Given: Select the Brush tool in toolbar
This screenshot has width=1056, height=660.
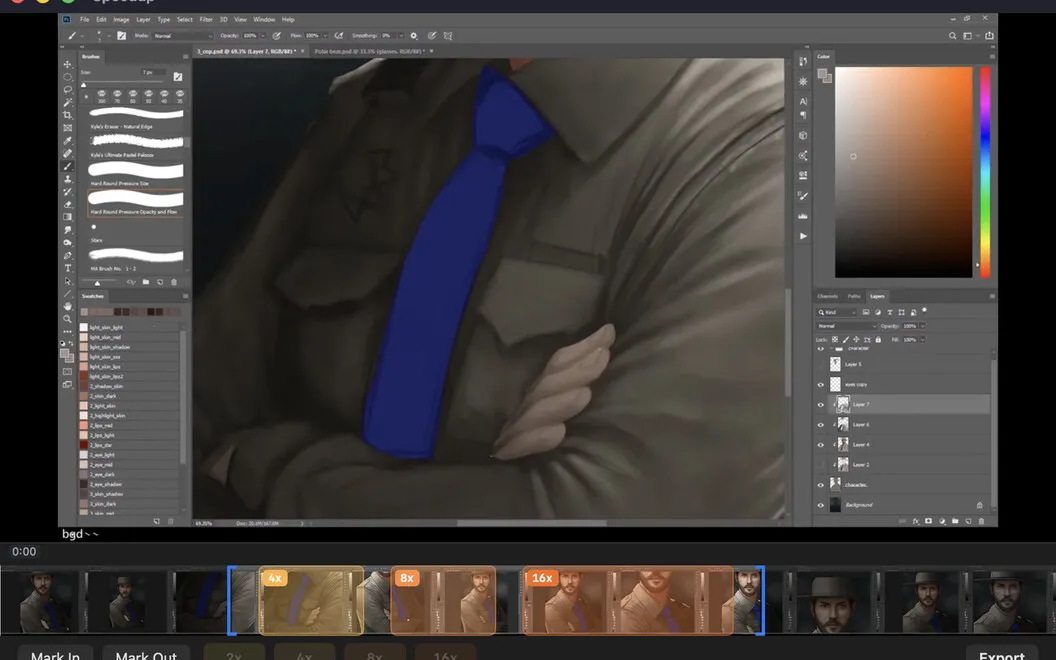Looking at the screenshot, I should [x=67, y=166].
